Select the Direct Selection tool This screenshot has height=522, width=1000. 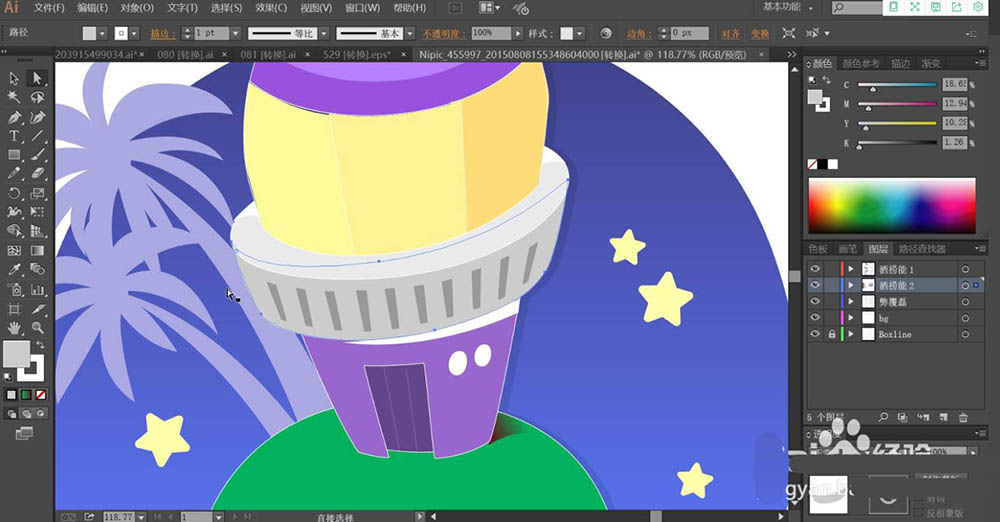coord(37,78)
